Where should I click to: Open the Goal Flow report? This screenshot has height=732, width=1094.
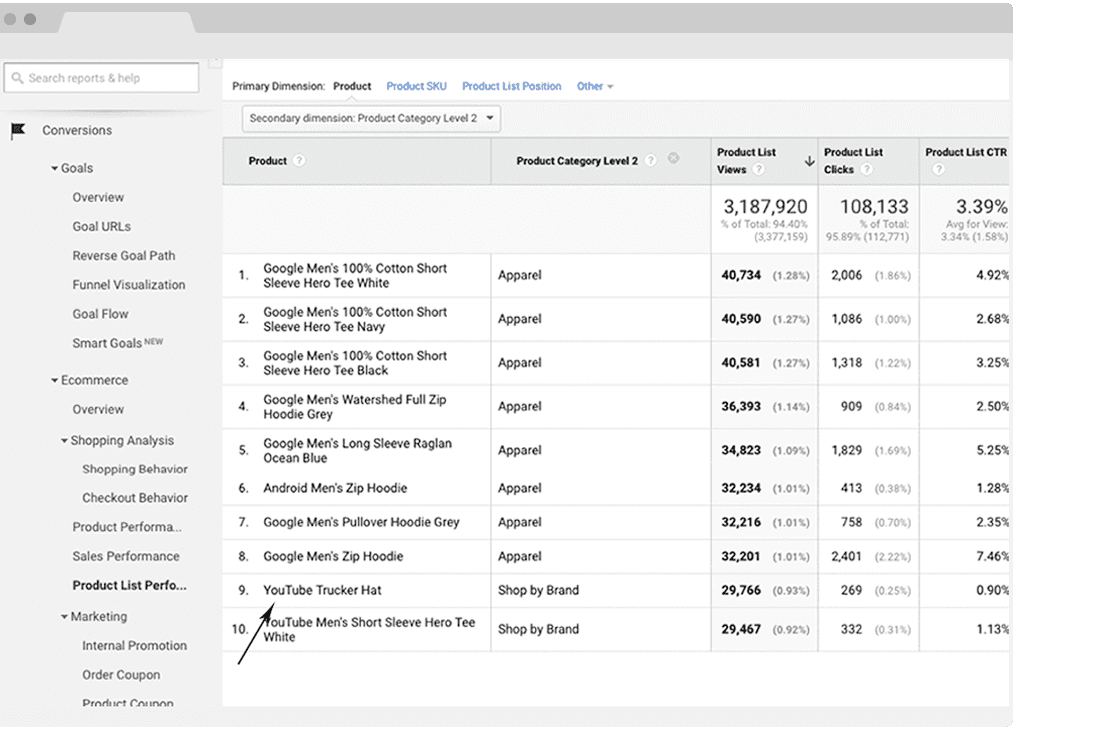pos(100,314)
